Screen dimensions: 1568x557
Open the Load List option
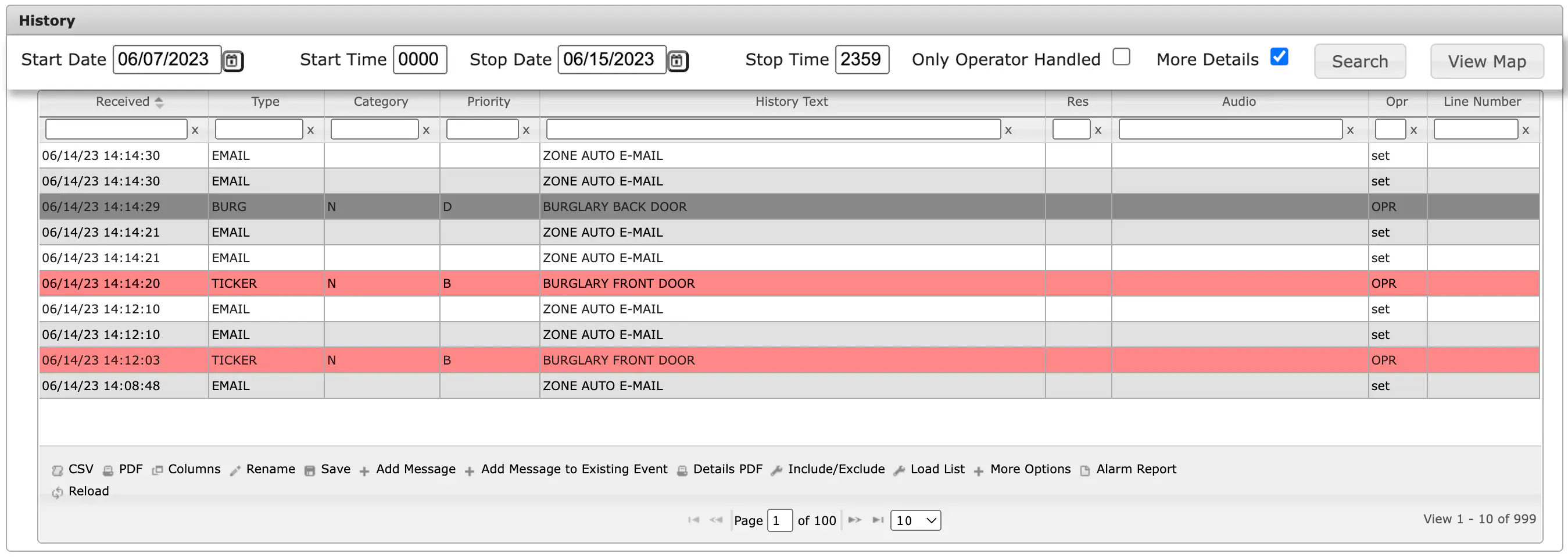tap(929, 469)
